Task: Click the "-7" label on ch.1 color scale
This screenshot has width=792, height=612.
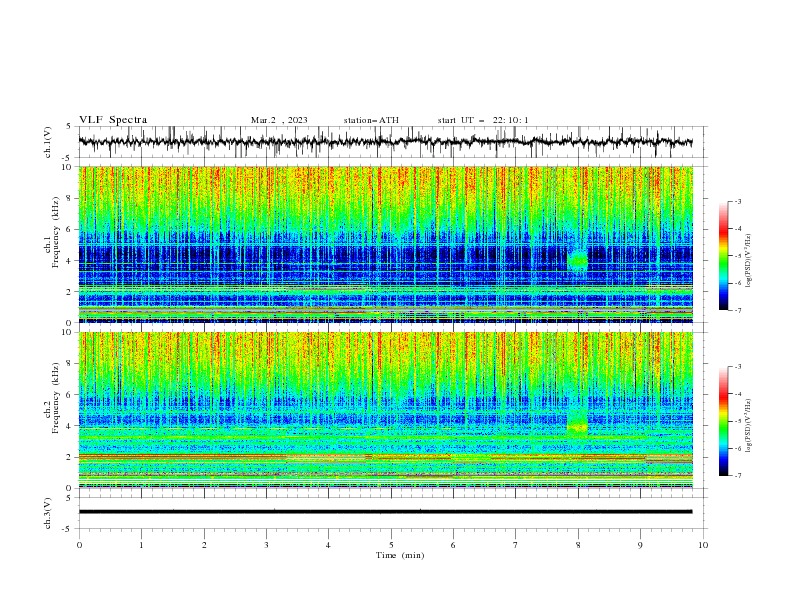Action: click(x=738, y=310)
